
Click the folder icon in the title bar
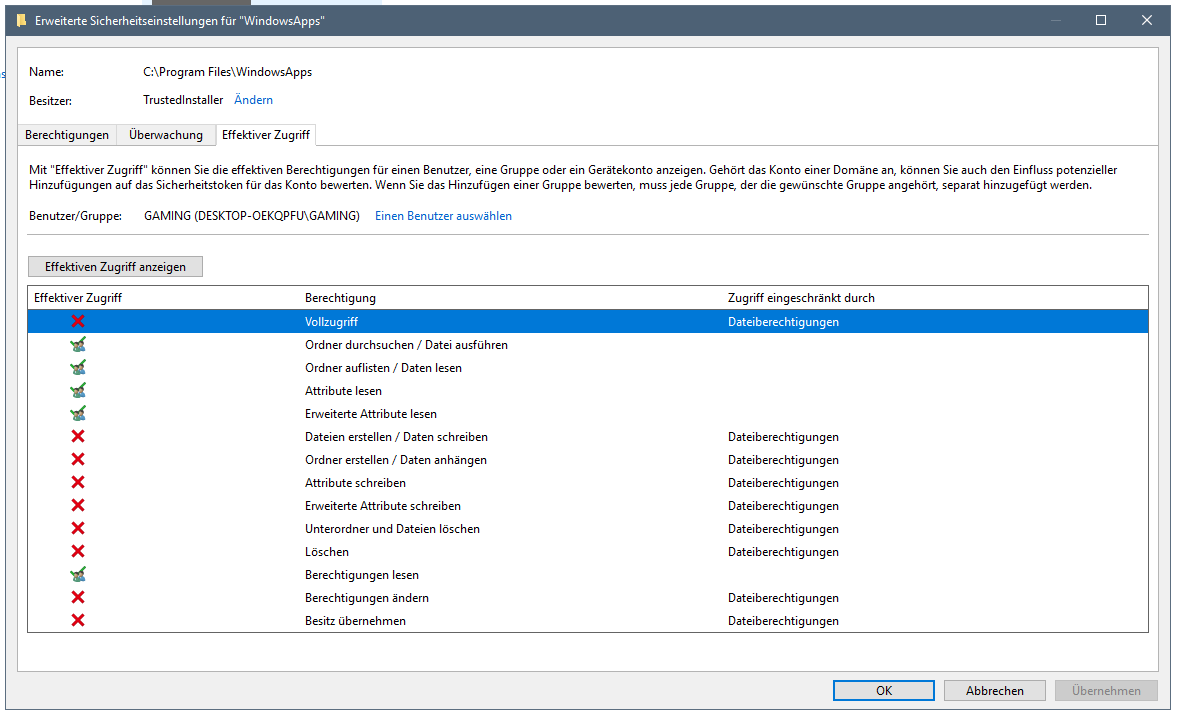[x=22, y=20]
